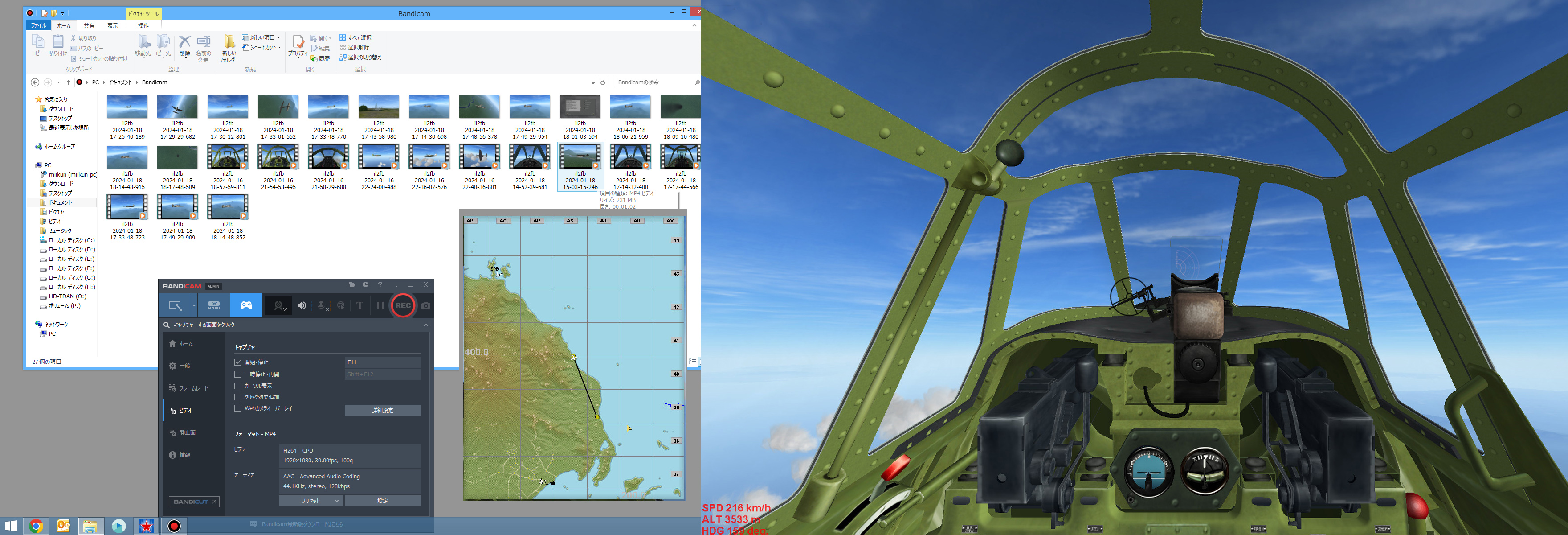Open the 表示 ribbon tab in Explorer
This screenshot has width=1568, height=535.
click(113, 25)
